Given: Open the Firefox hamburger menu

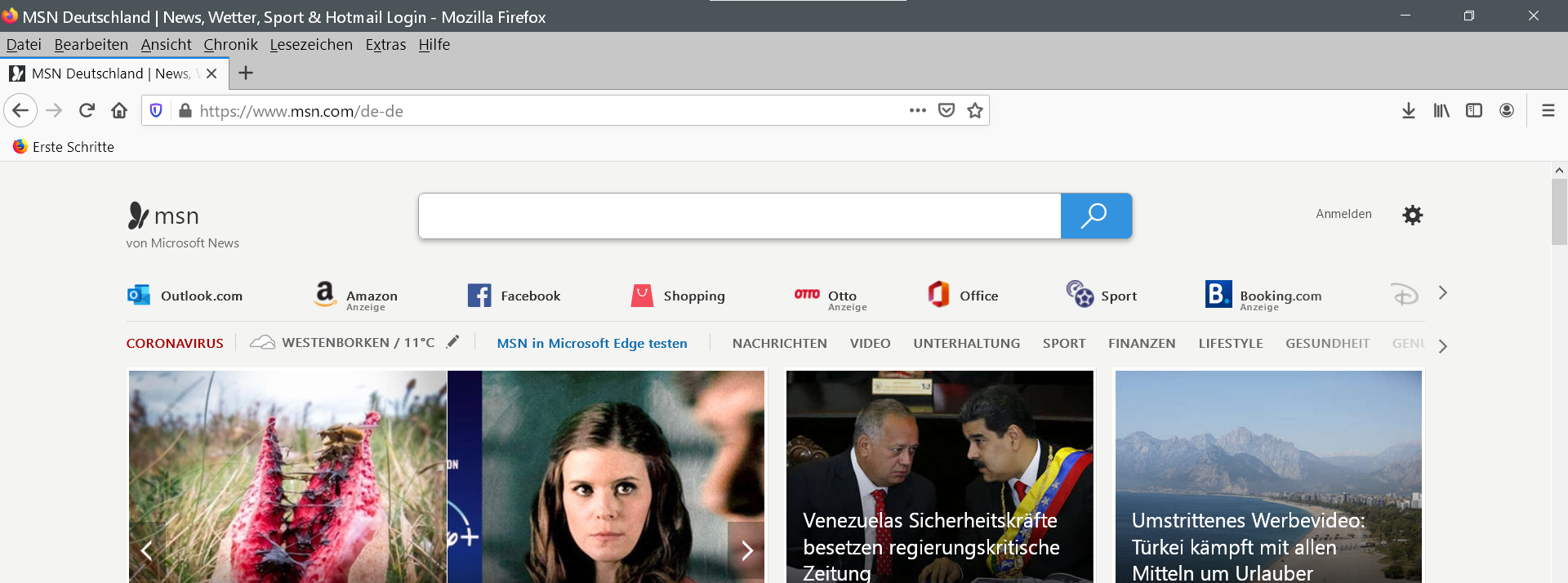Looking at the screenshot, I should 1548,110.
